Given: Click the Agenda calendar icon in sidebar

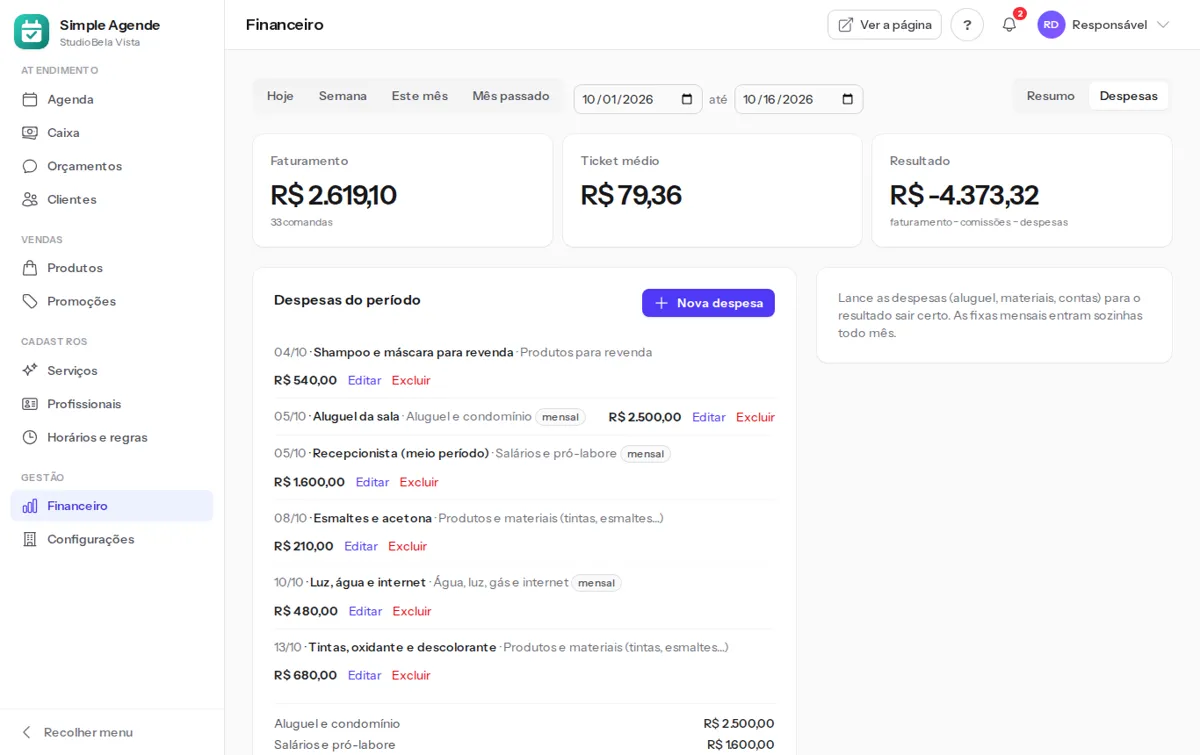Looking at the screenshot, I should click(30, 99).
